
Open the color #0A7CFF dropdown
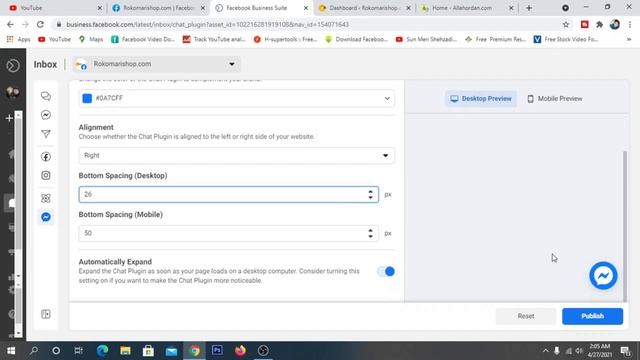point(237,98)
